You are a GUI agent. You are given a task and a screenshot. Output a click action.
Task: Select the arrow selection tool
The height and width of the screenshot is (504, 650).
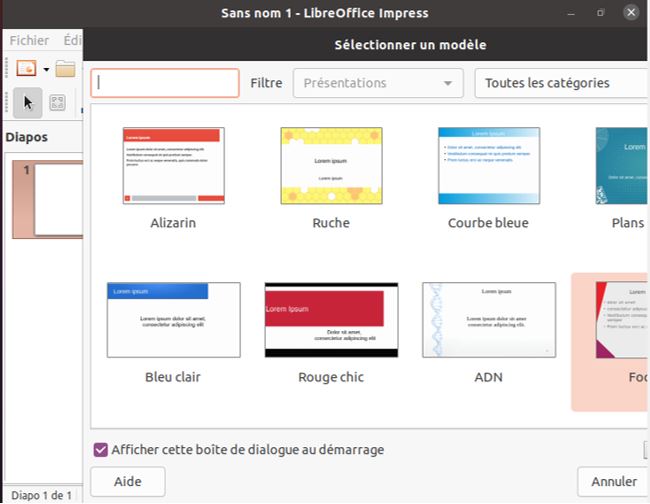point(28,102)
